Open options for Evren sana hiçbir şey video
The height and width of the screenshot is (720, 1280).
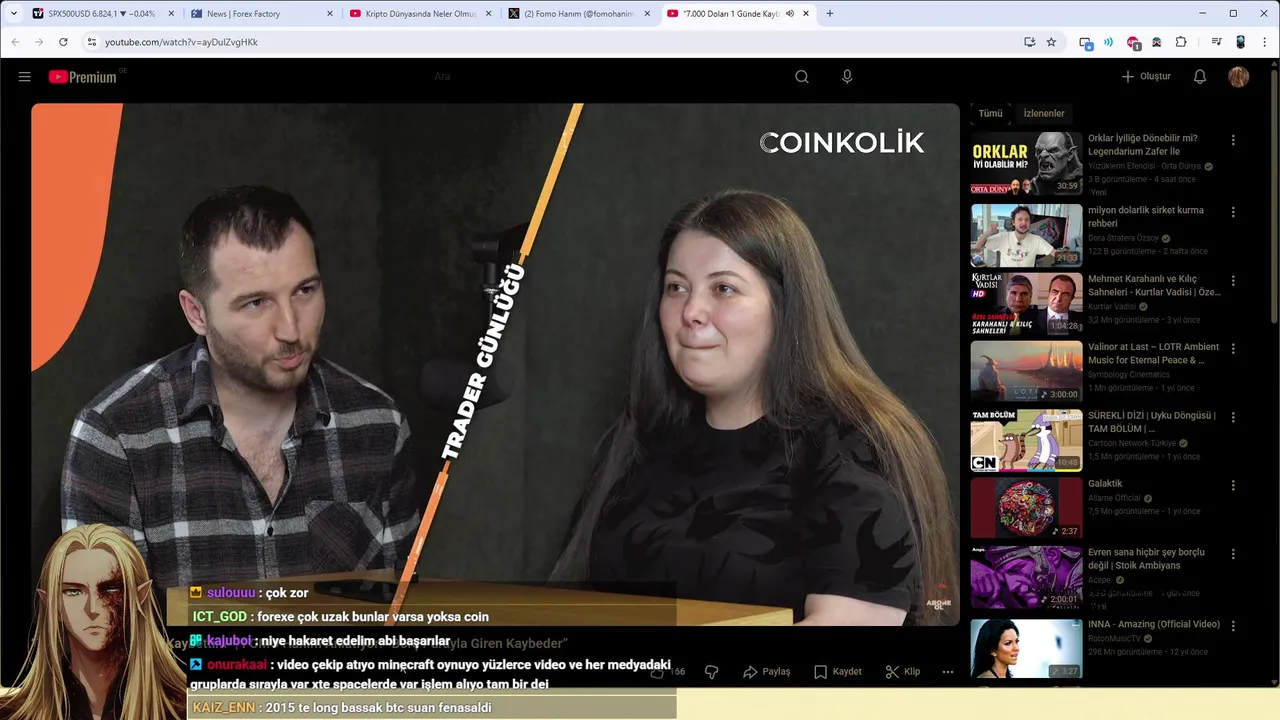pos(1233,553)
